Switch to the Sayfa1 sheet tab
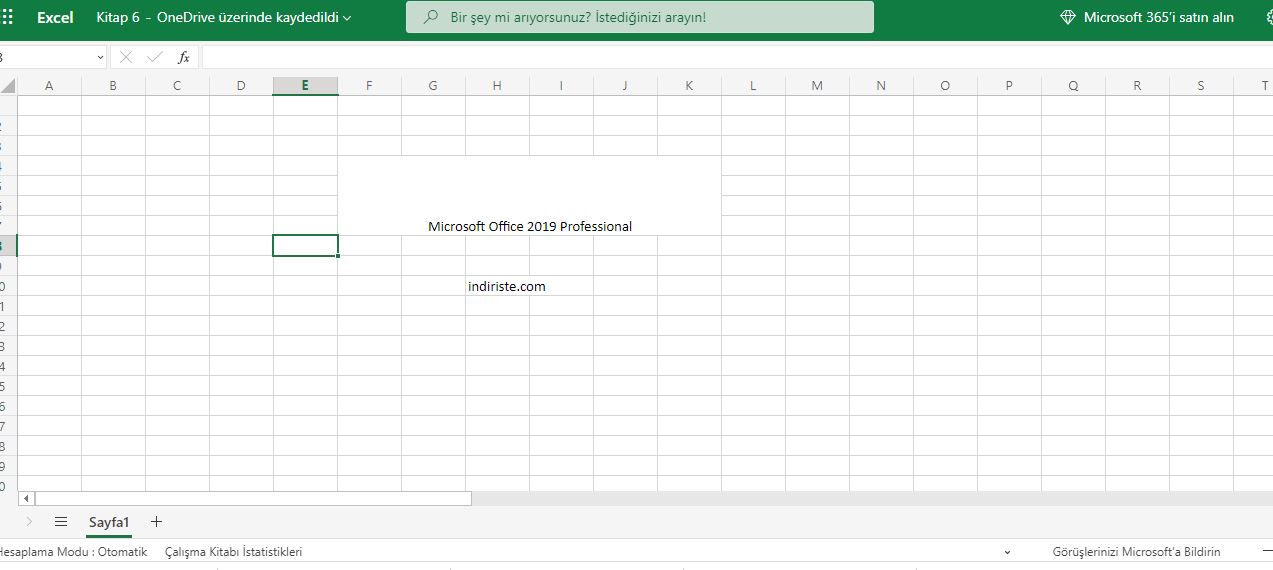 tap(109, 522)
